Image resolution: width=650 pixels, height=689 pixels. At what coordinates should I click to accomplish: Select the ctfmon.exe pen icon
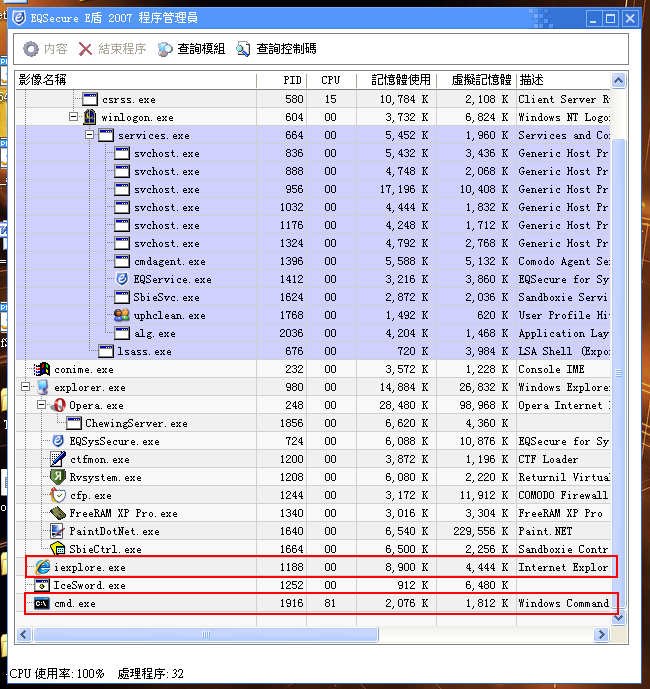click(58, 459)
